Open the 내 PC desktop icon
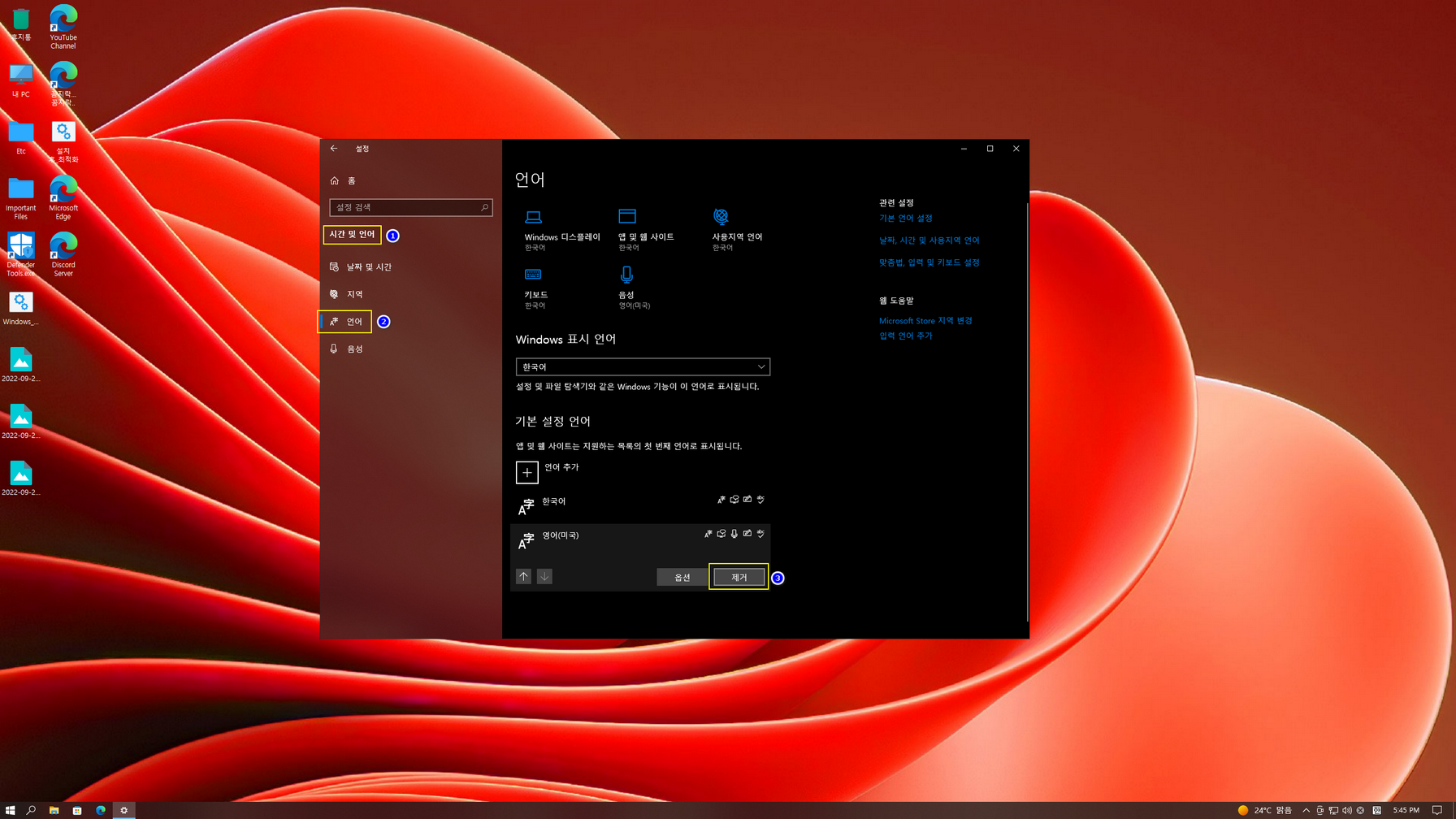1456x819 pixels. (x=21, y=81)
